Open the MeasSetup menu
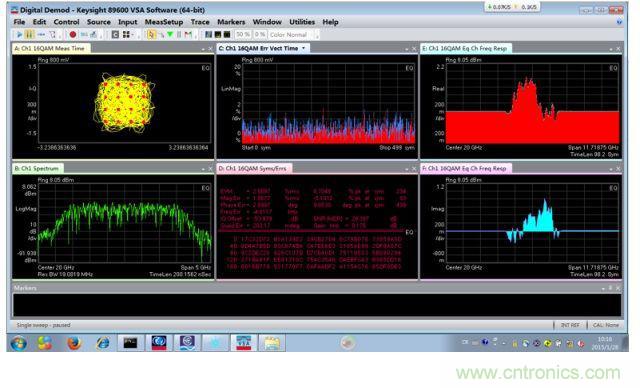 [164, 22]
